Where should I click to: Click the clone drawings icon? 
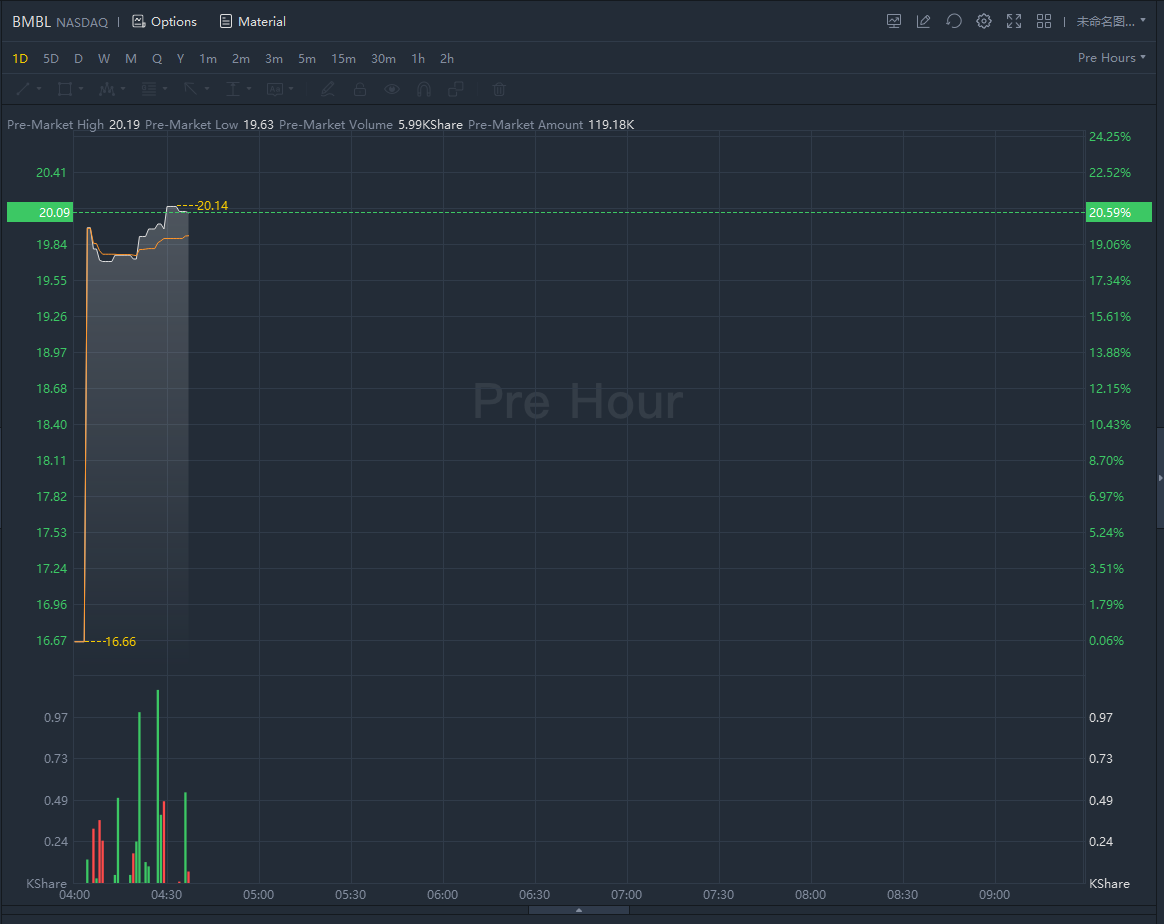click(x=456, y=89)
